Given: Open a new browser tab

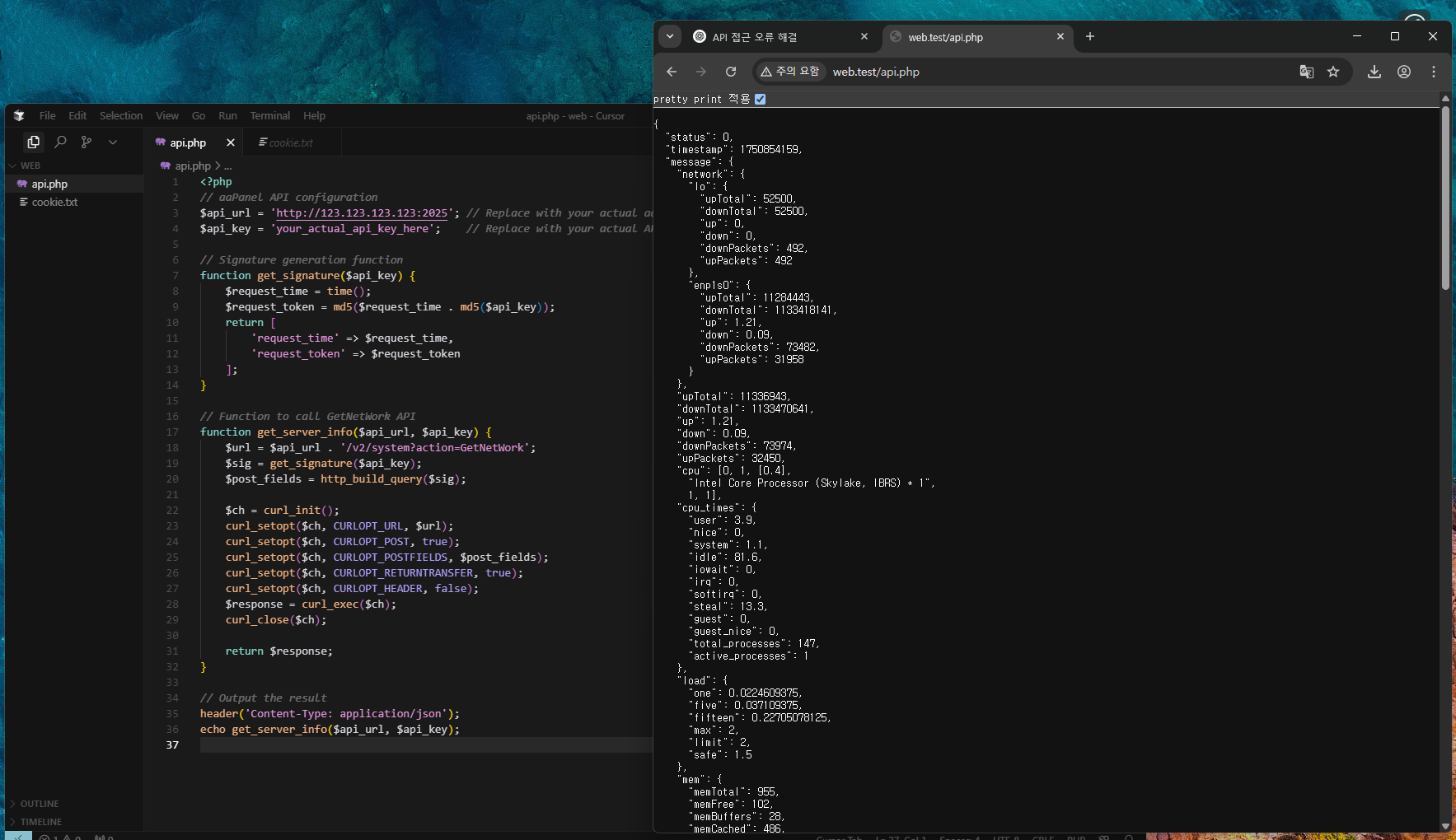Looking at the screenshot, I should pyautogui.click(x=1090, y=36).
